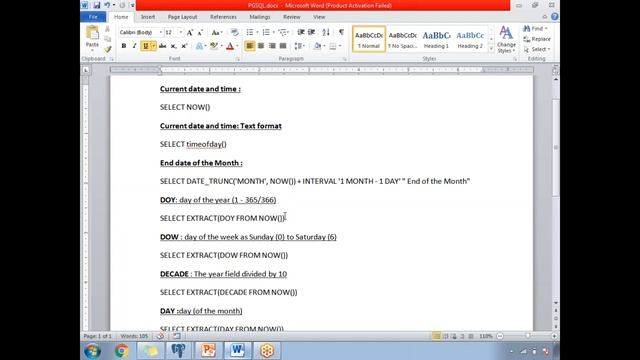The width and height of the screenshot is (640, 360).
Task: Click the proofing errors status icon
Action: pyautogui.click(x=160, y=336)
